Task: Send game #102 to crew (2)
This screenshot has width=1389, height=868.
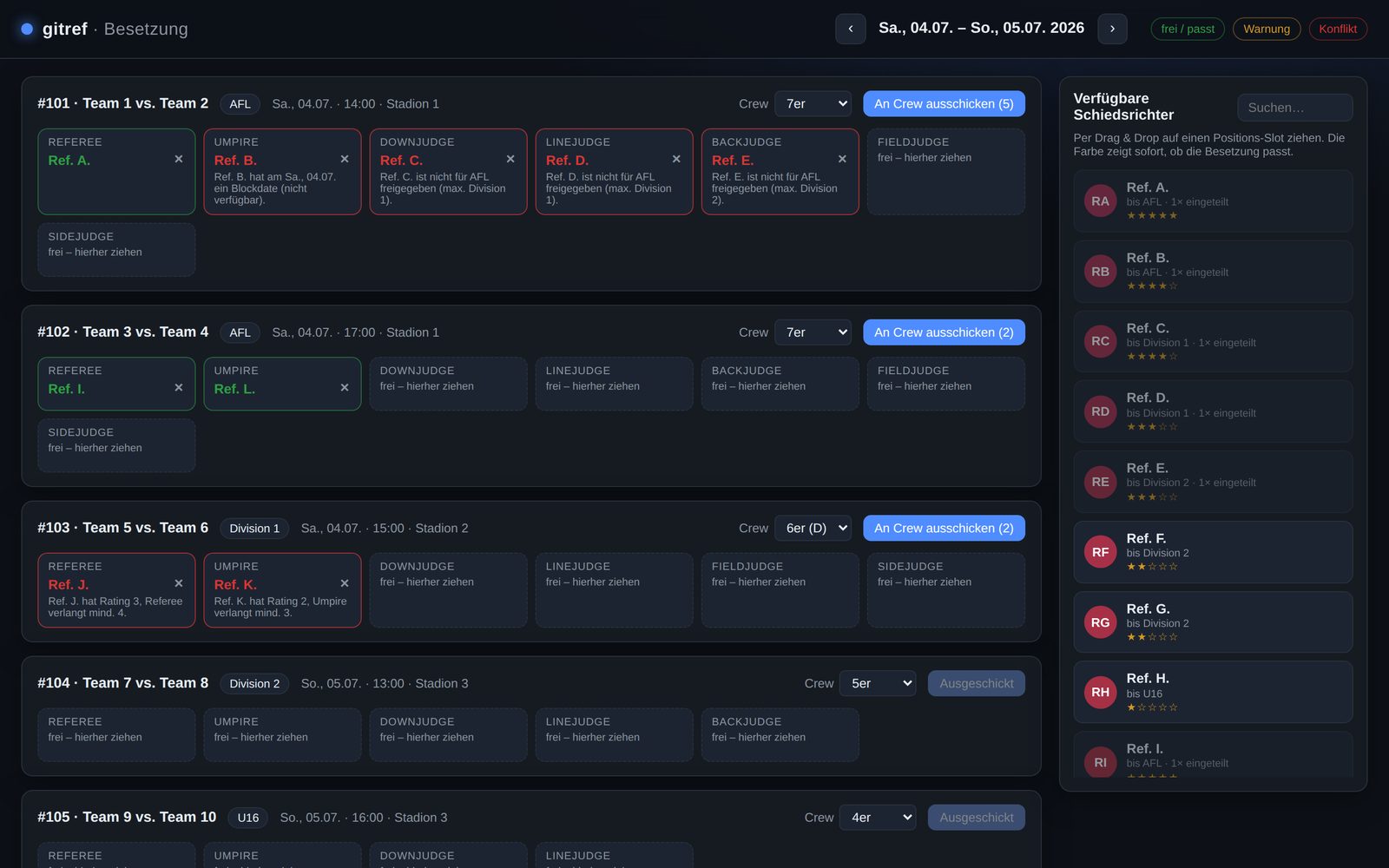Action: (x=944, y=332)
